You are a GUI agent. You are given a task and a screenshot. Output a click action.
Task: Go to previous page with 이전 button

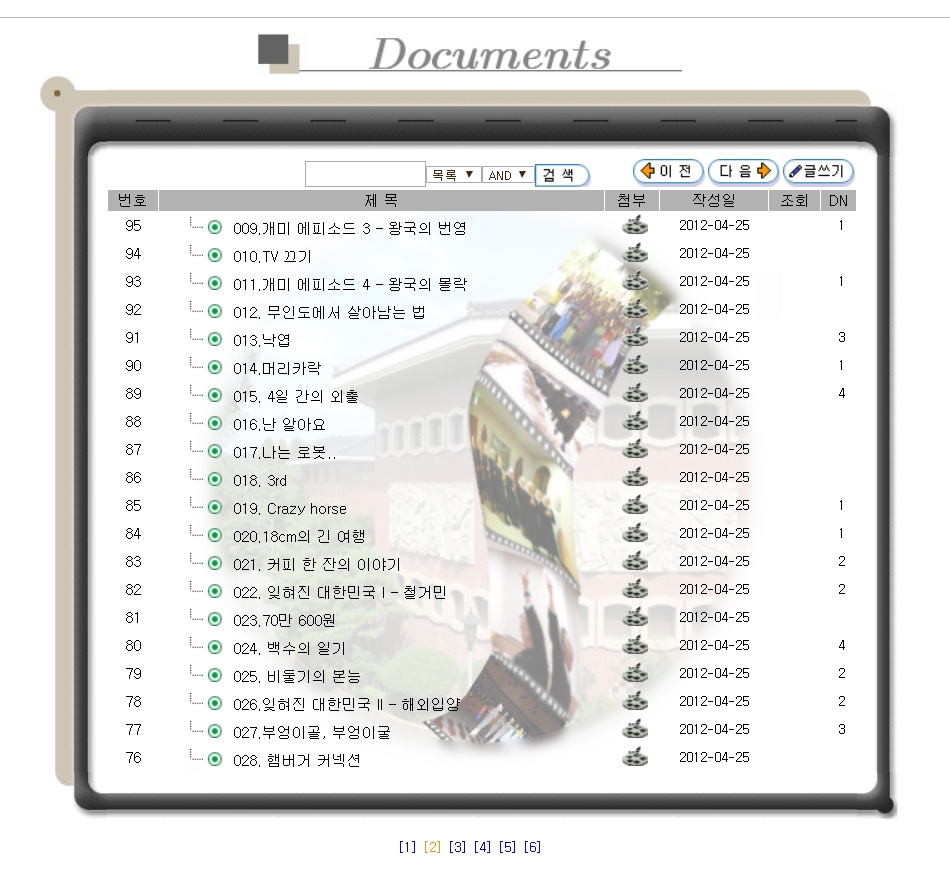click(x=668, y=171)
